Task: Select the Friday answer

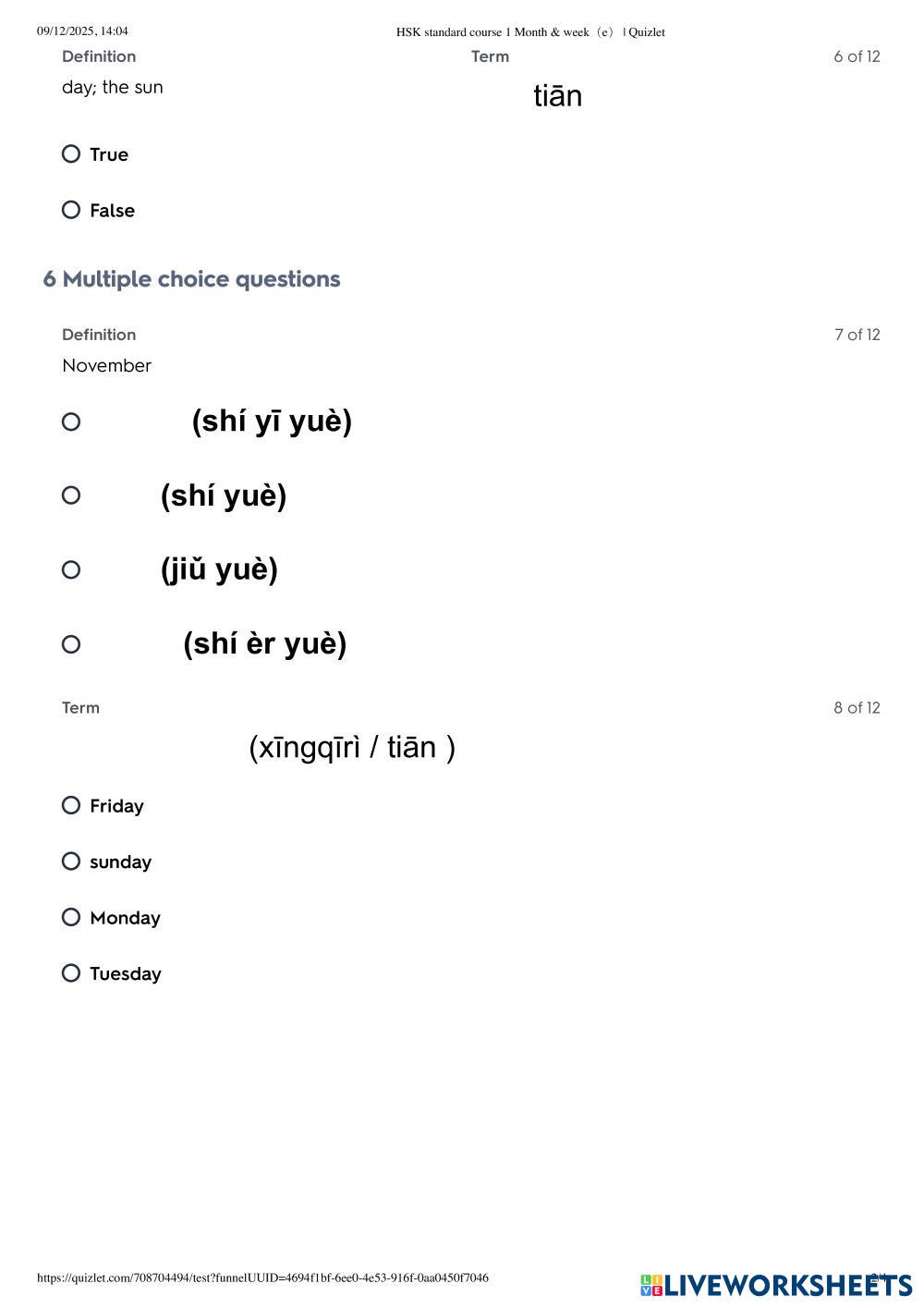Action: pyautogui.click(x=71, y=805)
